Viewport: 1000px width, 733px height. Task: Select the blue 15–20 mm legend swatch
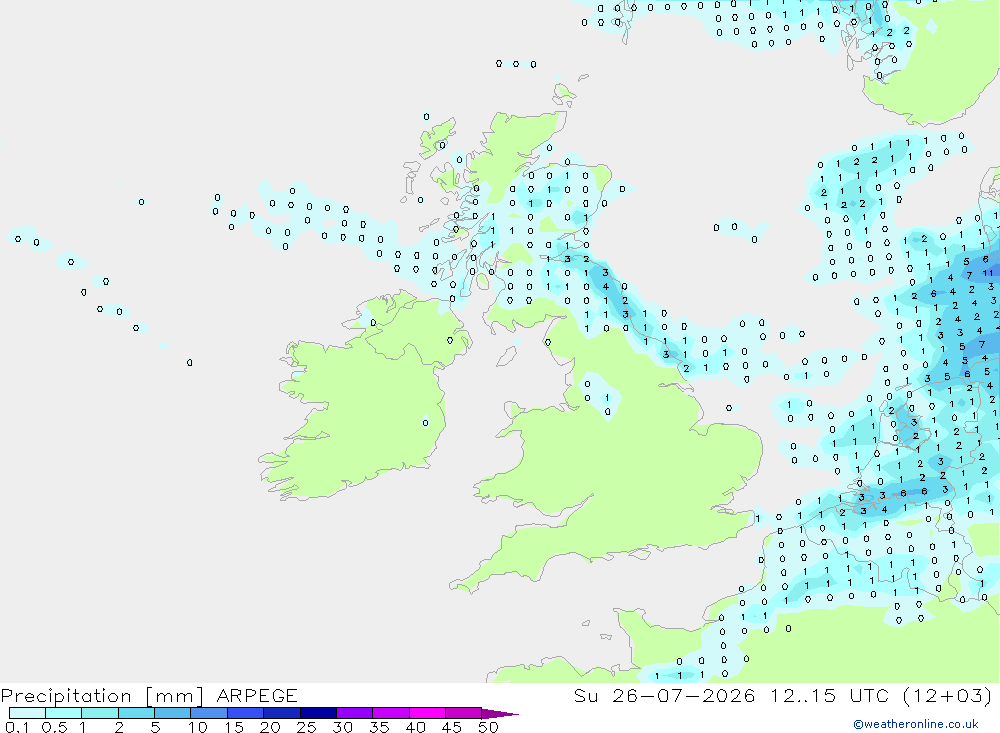tap(245, 713)
